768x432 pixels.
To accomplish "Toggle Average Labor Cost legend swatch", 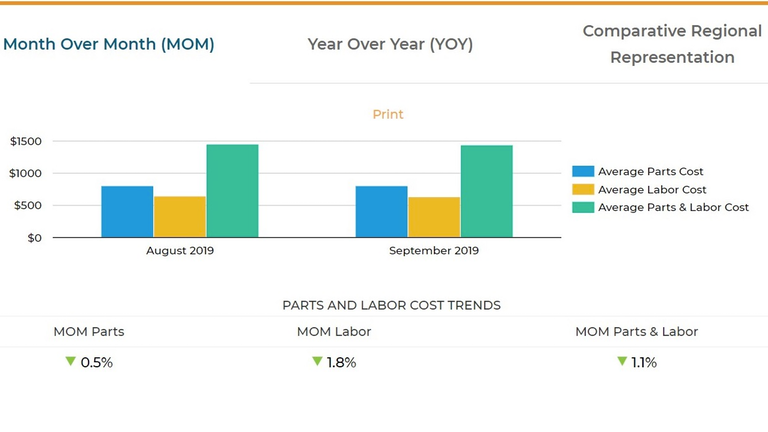I will pyautogui.click(x=583, y=190).
